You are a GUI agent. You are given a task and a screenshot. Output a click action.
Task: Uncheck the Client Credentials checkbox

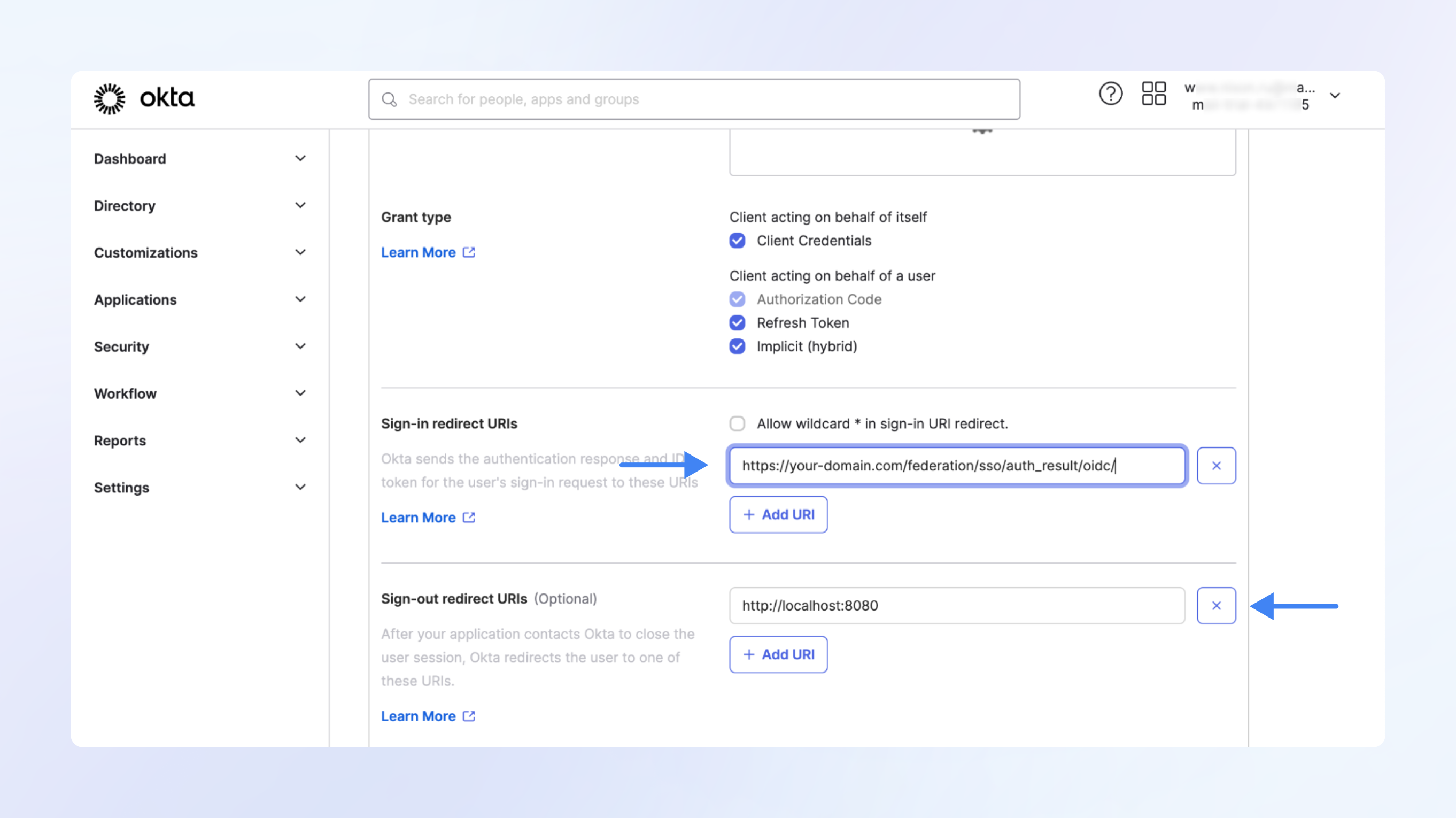737,241
